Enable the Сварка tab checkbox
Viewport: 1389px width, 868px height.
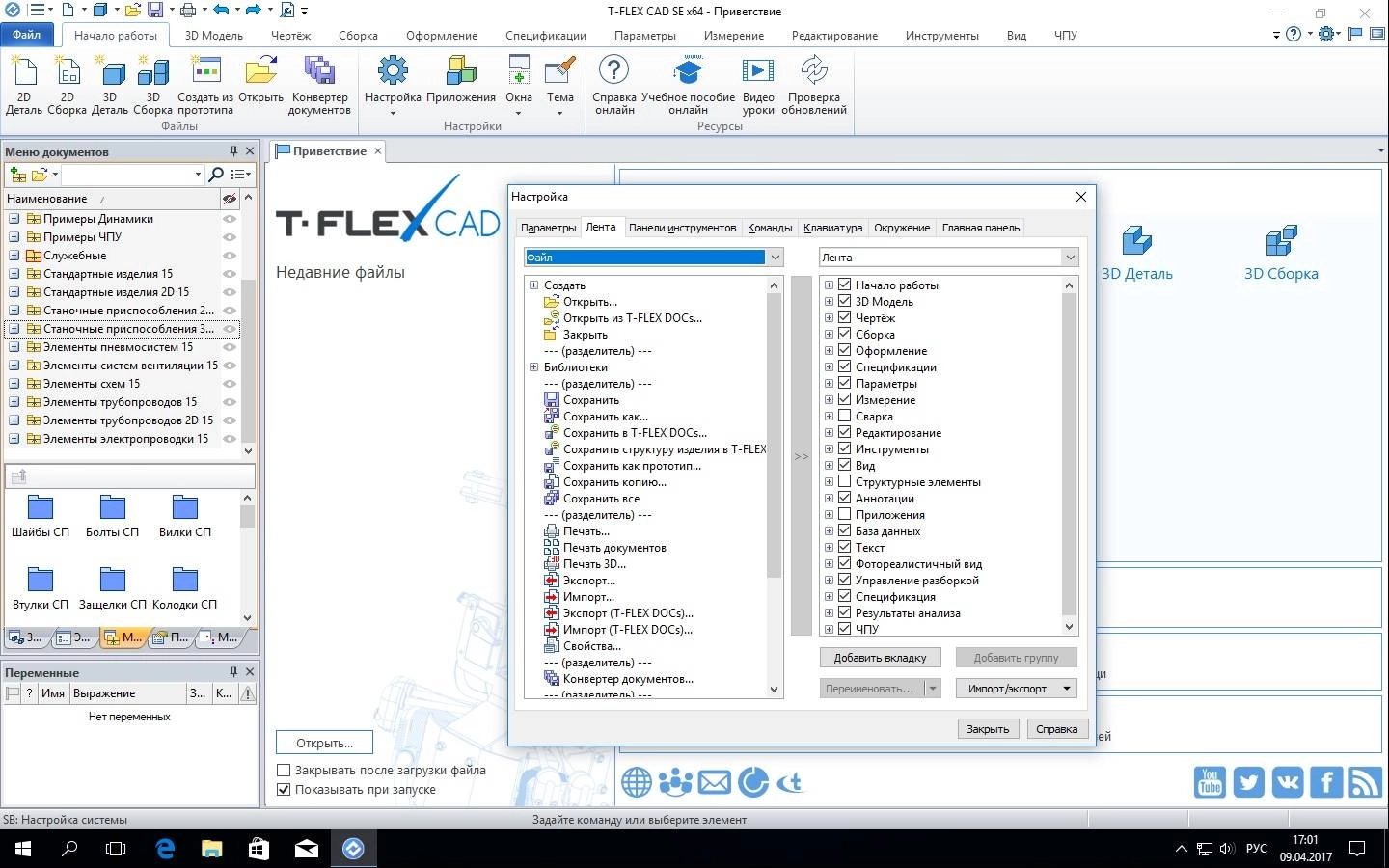(844, 416)
